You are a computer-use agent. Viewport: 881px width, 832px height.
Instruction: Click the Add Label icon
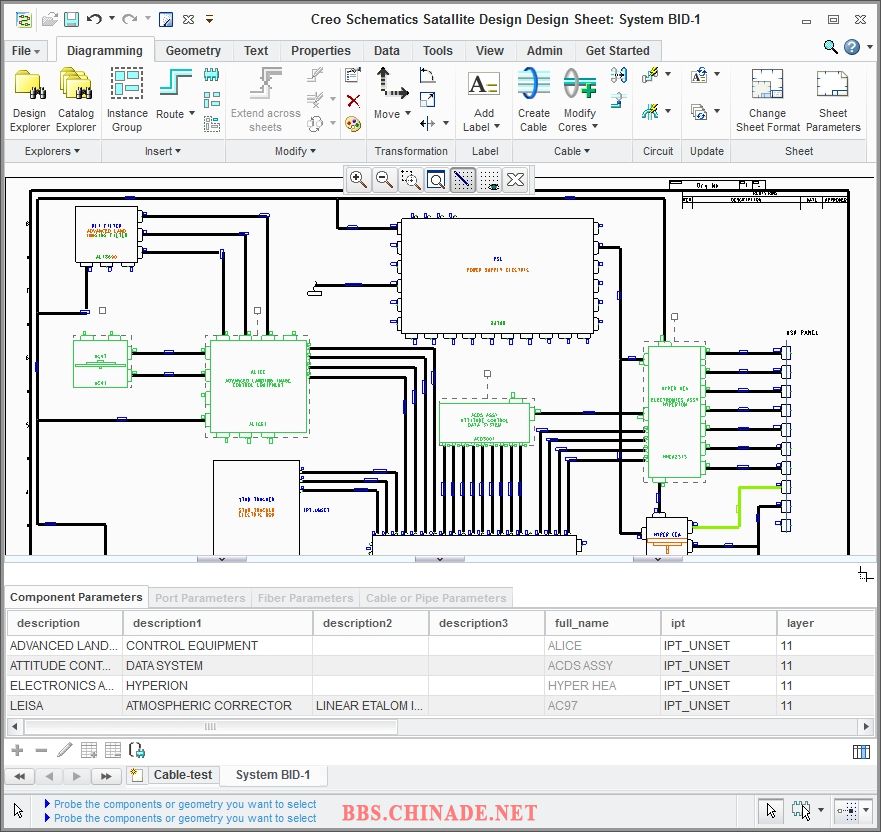coord(483,85)
